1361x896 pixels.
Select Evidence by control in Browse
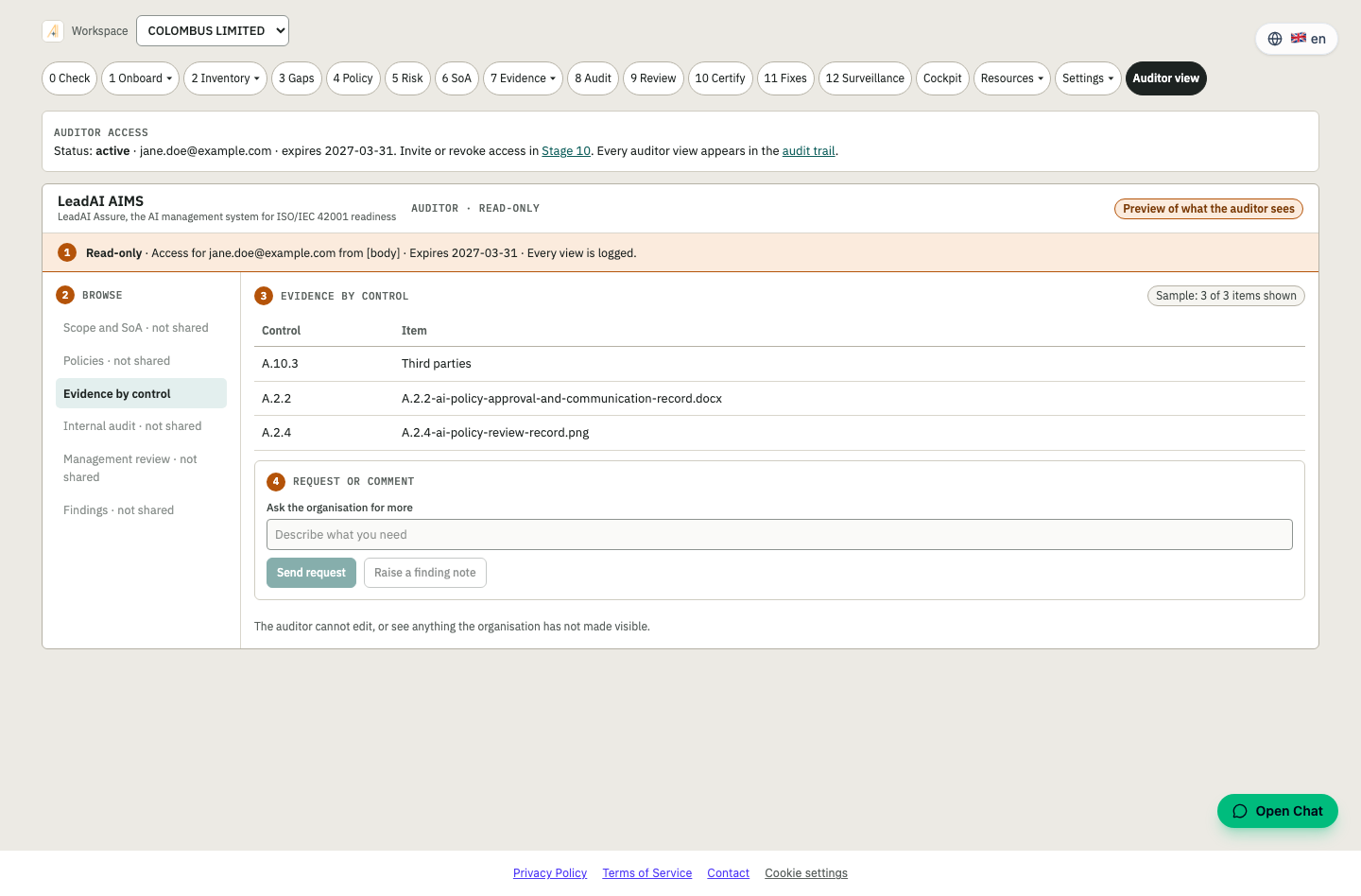[141, 393]
